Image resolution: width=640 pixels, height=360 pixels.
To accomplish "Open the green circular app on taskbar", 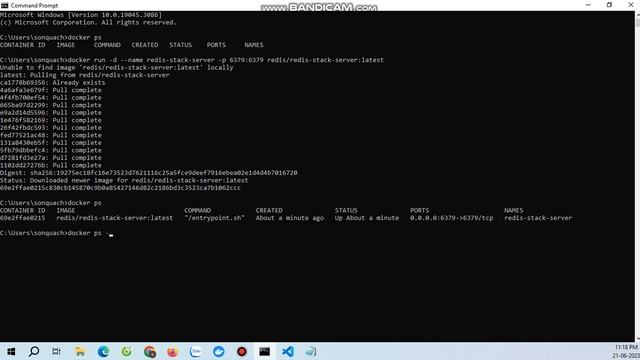I will coord(127,351).
